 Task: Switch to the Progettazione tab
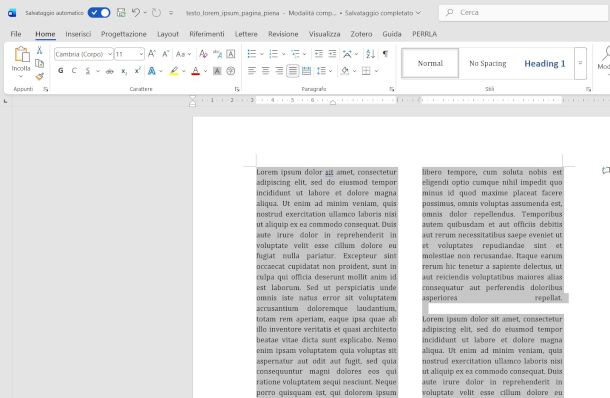tap(124, 34)
